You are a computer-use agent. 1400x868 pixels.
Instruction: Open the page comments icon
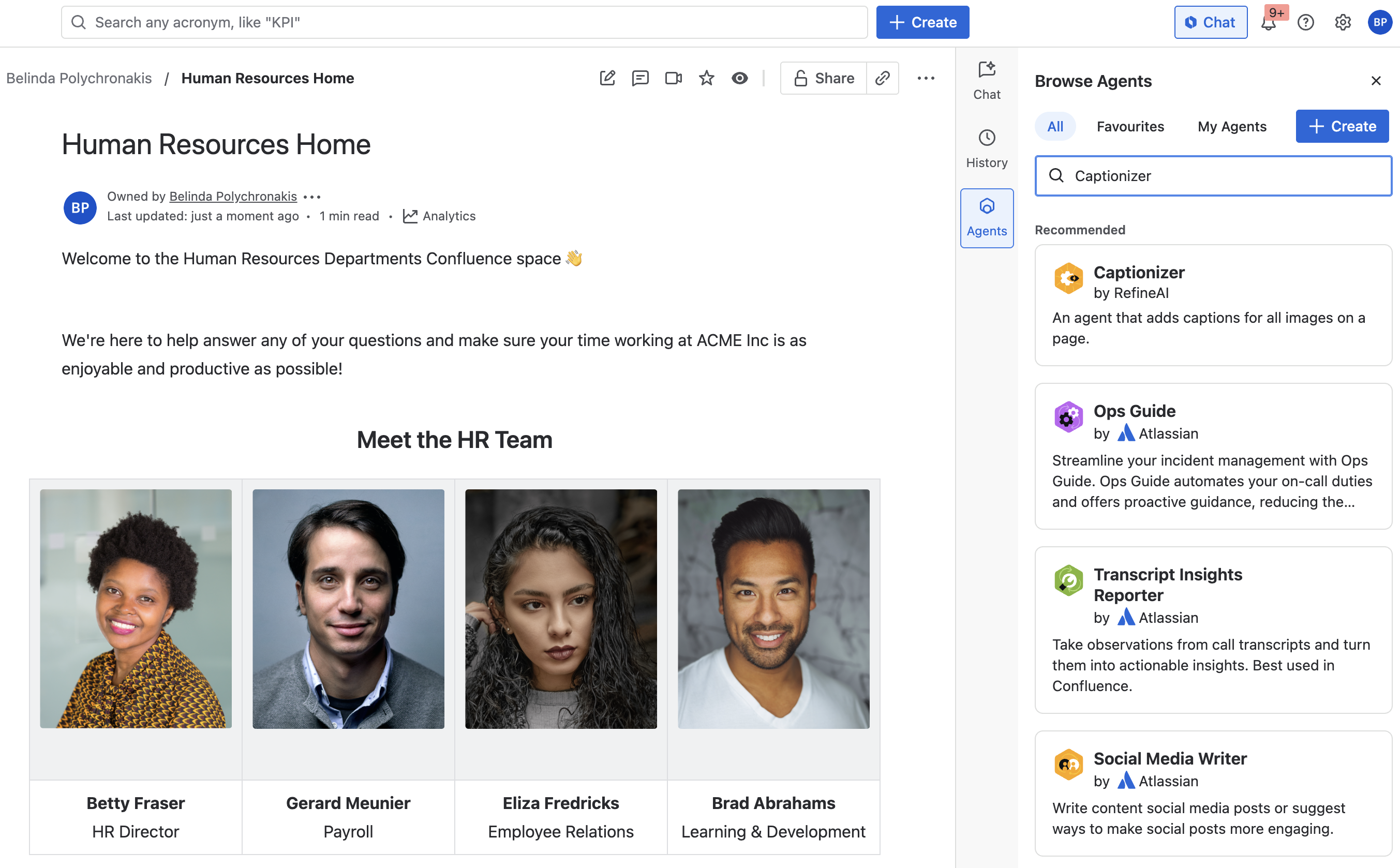pos(639,78)
